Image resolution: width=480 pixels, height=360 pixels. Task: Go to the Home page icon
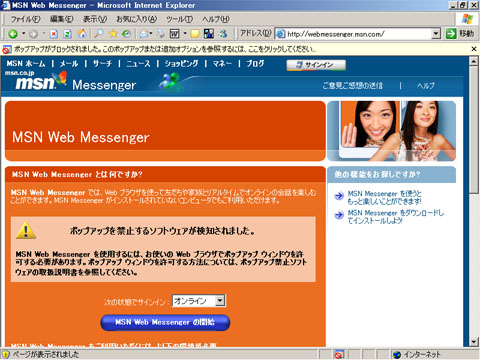82,34
